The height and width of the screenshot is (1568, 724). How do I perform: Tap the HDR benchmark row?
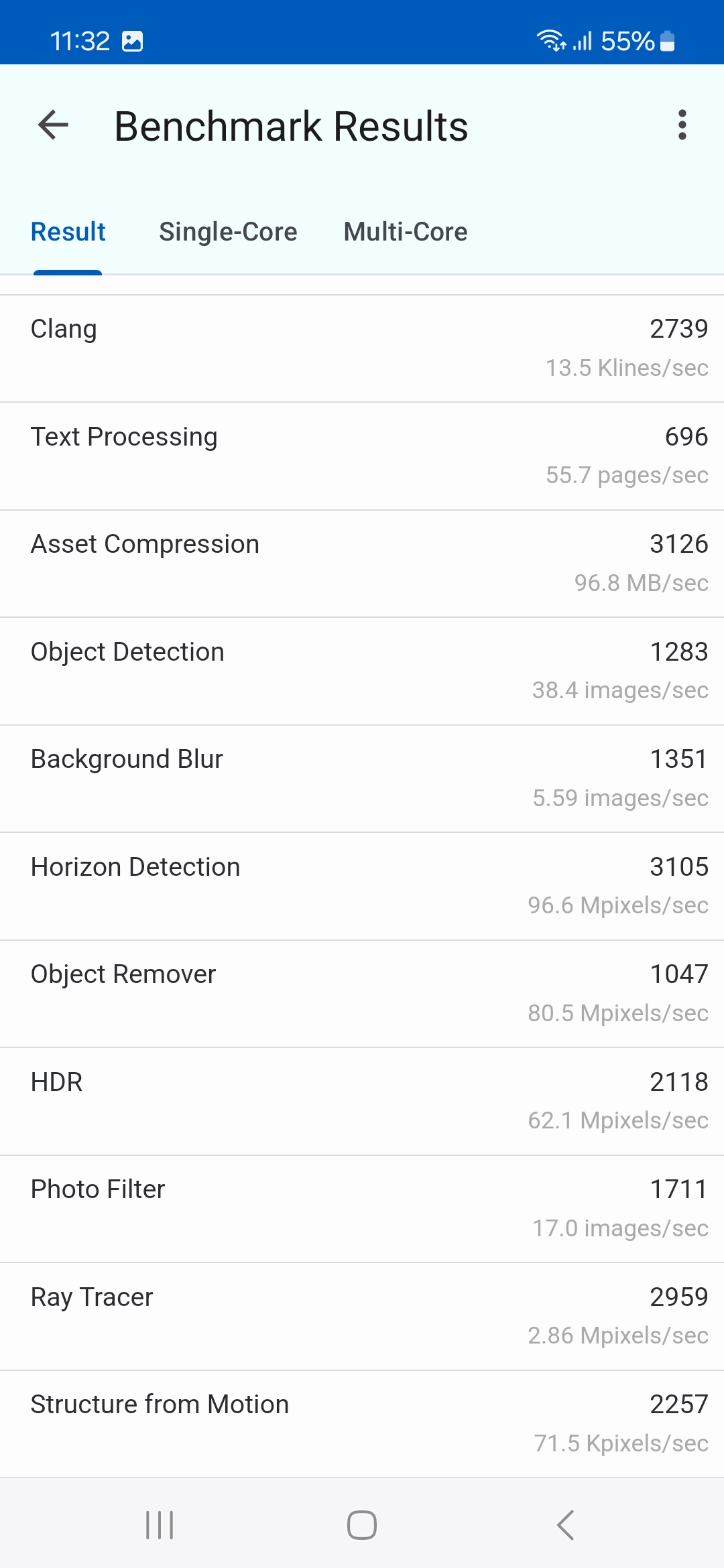tap(362, 1101)
